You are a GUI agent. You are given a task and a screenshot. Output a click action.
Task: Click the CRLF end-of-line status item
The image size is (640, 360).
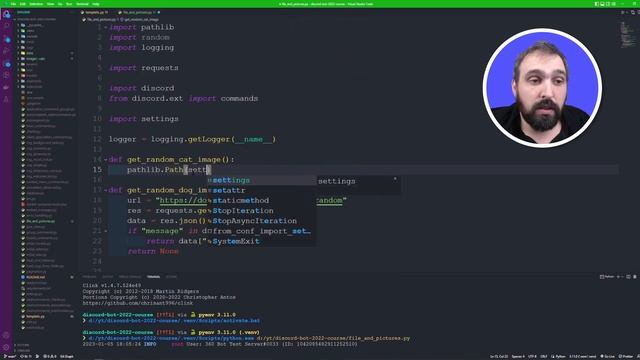544,356
